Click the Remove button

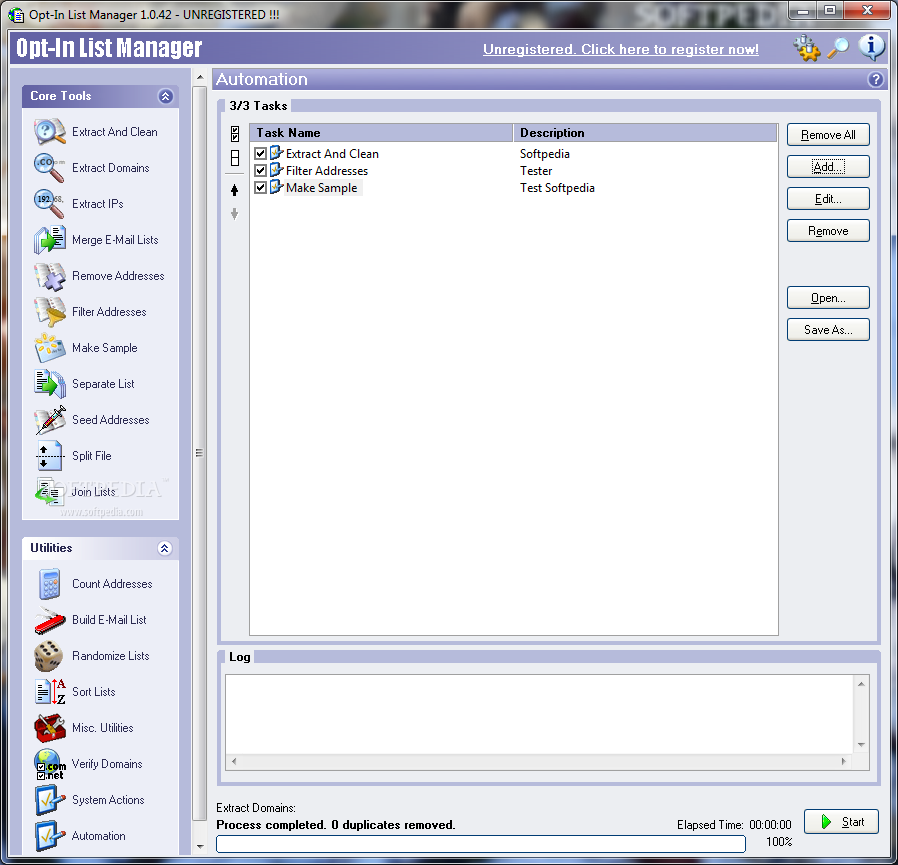(x=828, y=231)
